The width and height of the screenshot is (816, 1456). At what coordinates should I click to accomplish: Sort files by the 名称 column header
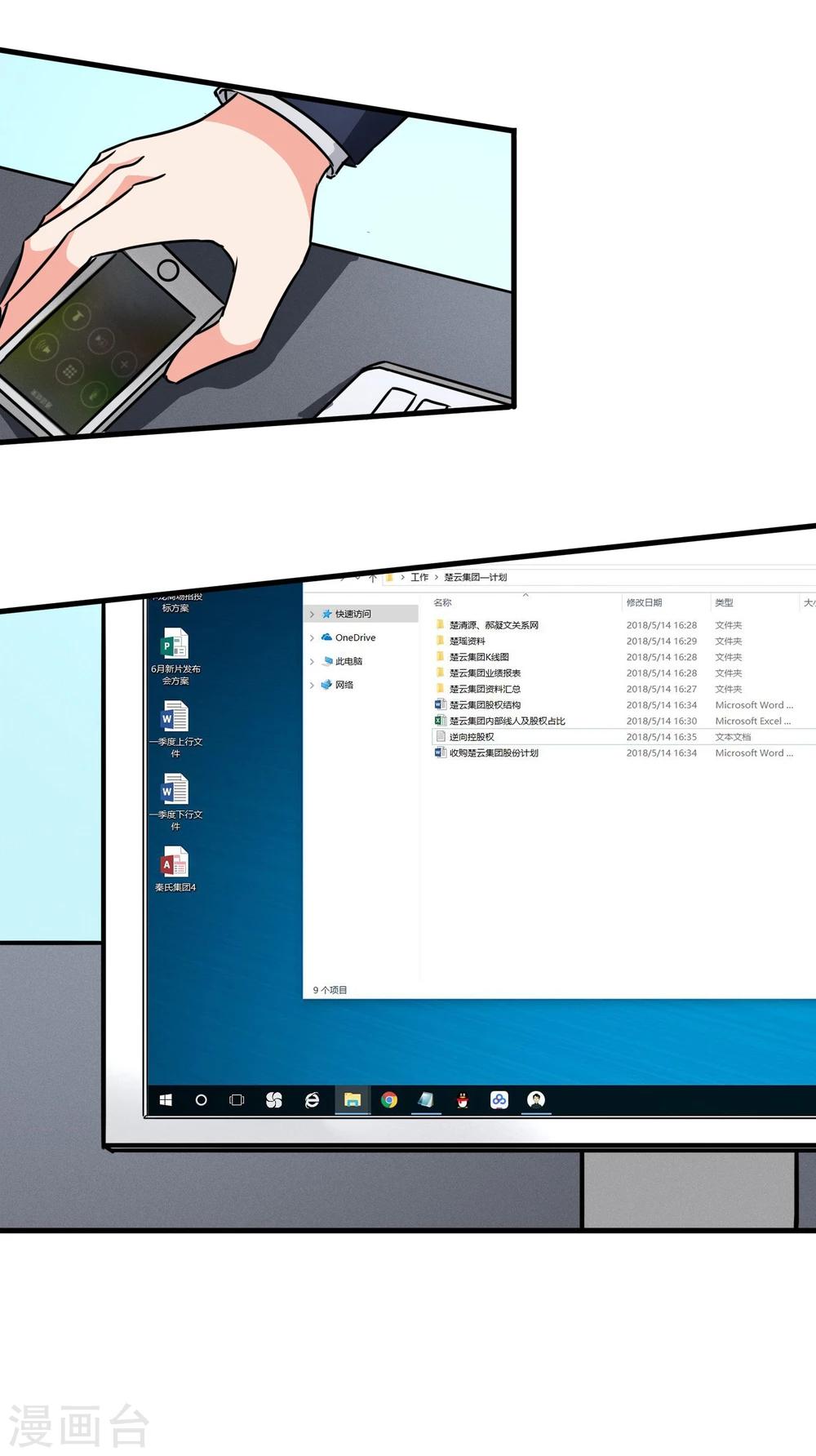(443, 603)
